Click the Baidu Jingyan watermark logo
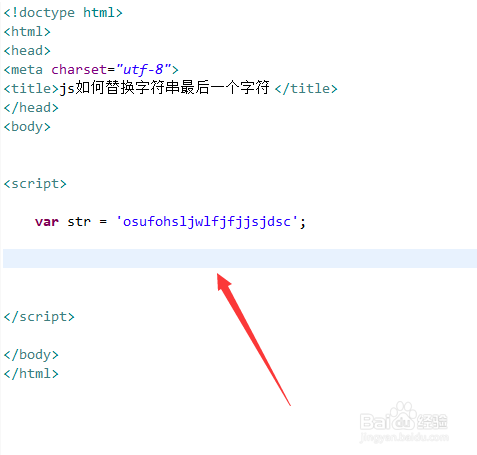This screenshot has height=455, width=477. (x=403, y=417)
